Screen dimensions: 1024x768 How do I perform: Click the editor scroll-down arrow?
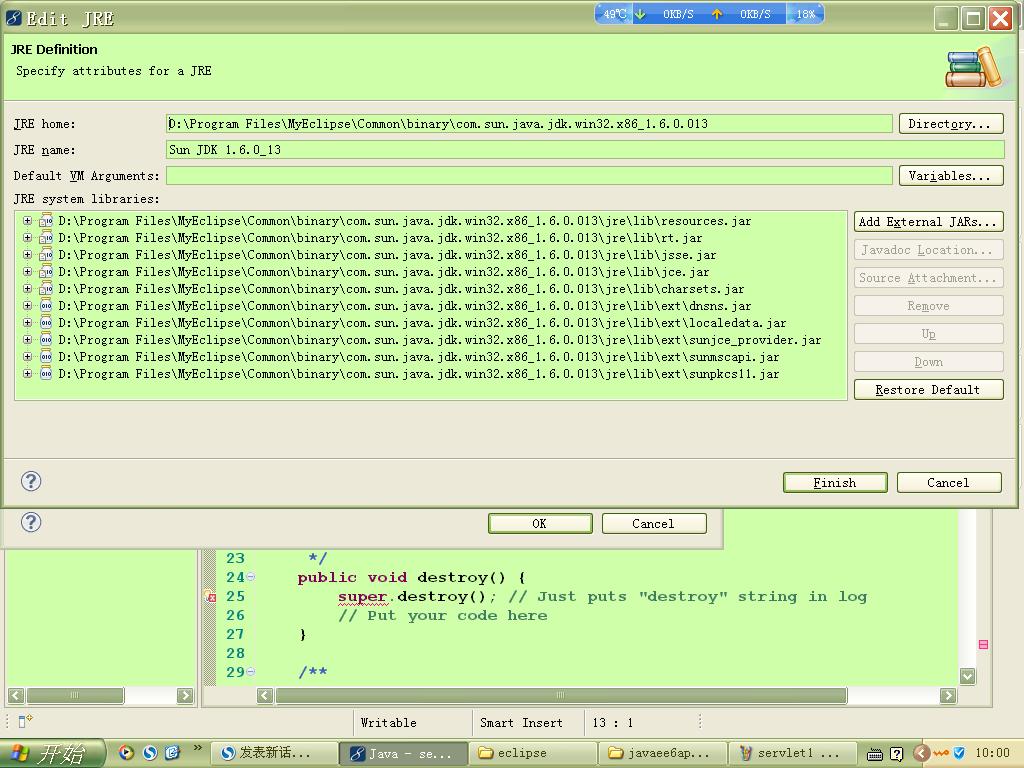pos(967,676)
